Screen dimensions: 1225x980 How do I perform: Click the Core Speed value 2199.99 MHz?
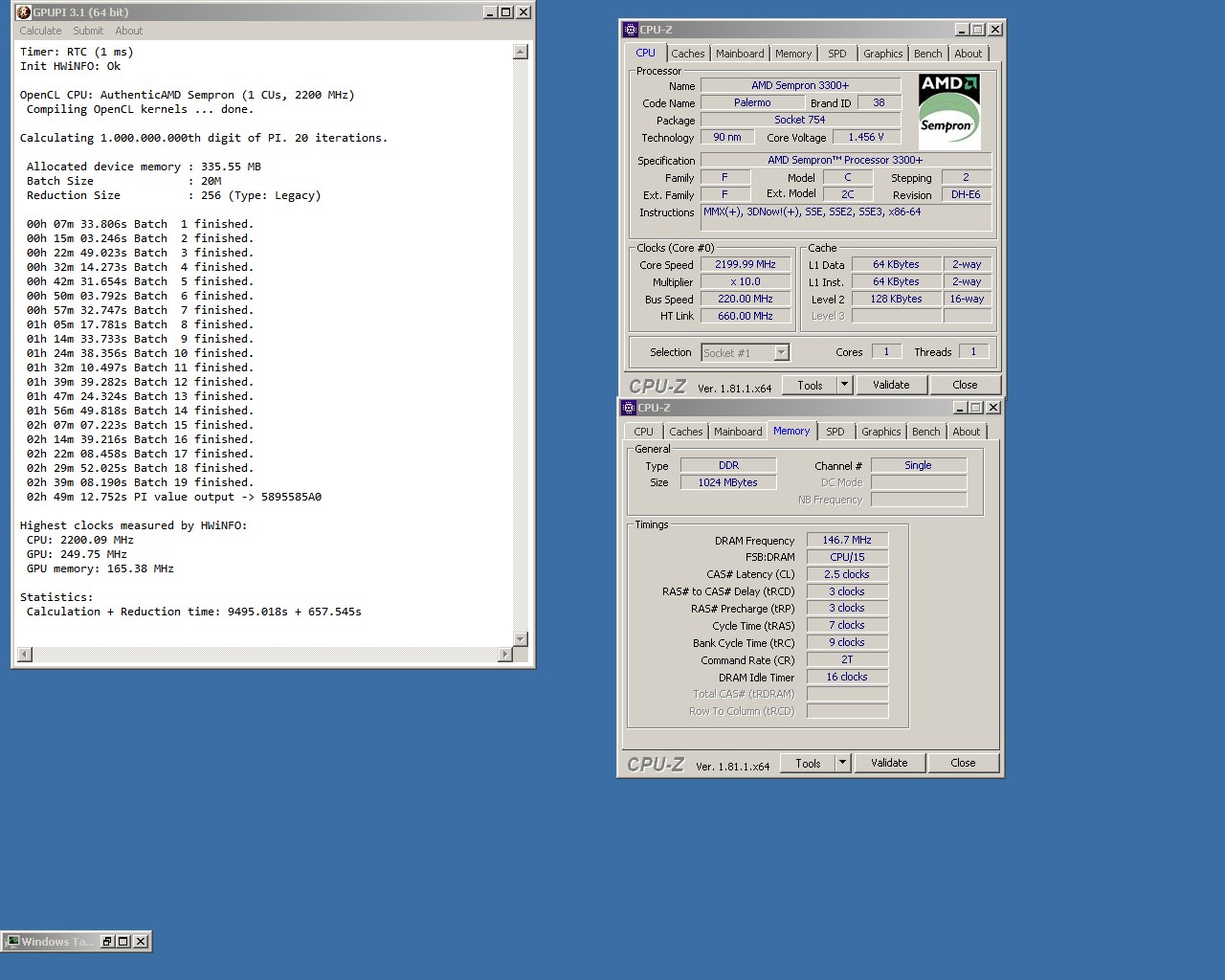746,264
